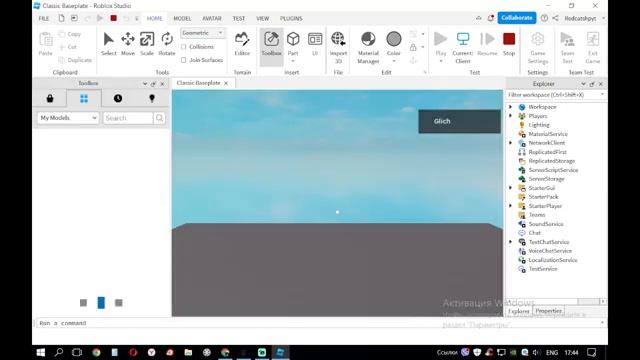
Task: Select ServerScriptService in Explorer
Action: click(553, 170)
